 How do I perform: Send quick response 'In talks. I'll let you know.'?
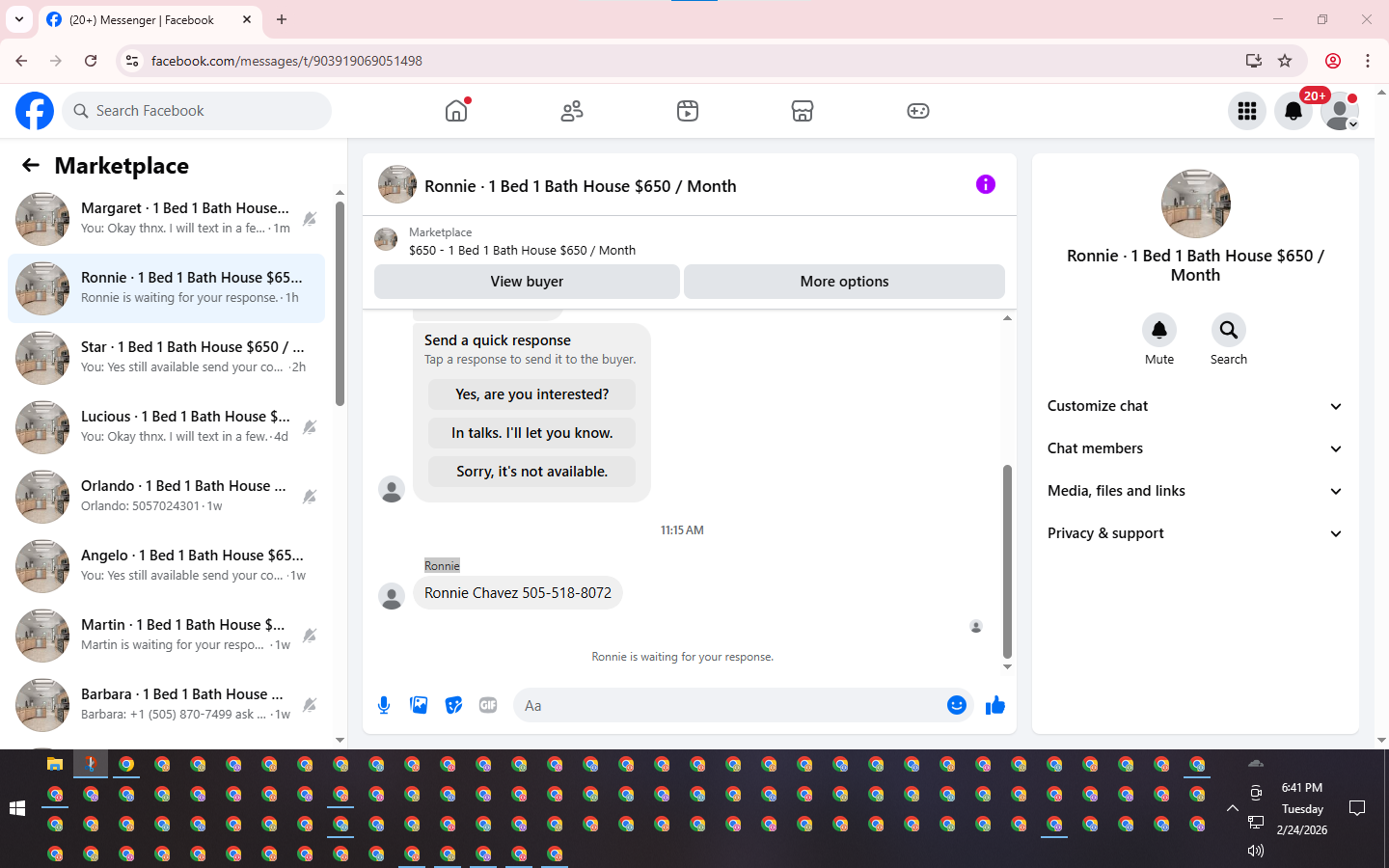point(531,433)
